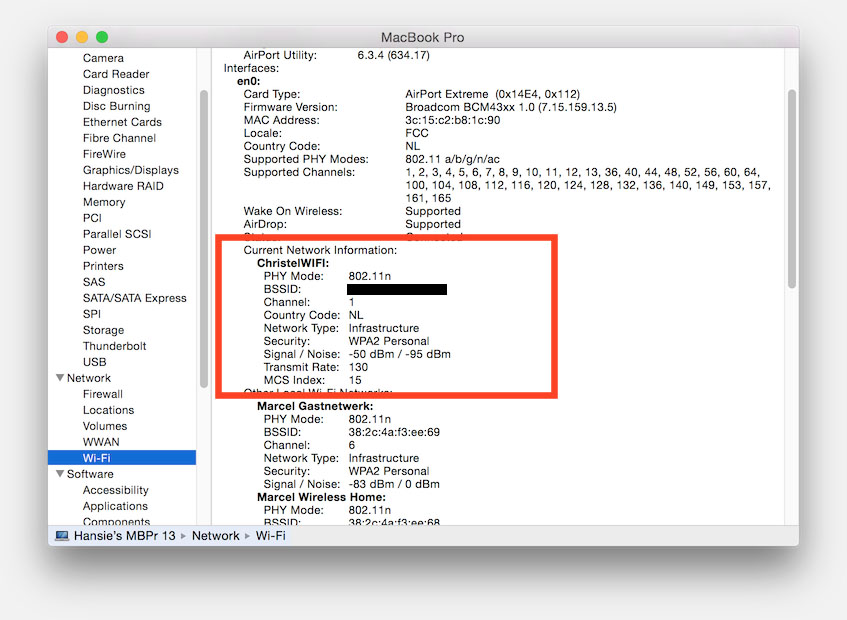Click Firmware Version Broadcom value
The width and height of the screenshot is (847, 620).
click(x=511, y=107)
